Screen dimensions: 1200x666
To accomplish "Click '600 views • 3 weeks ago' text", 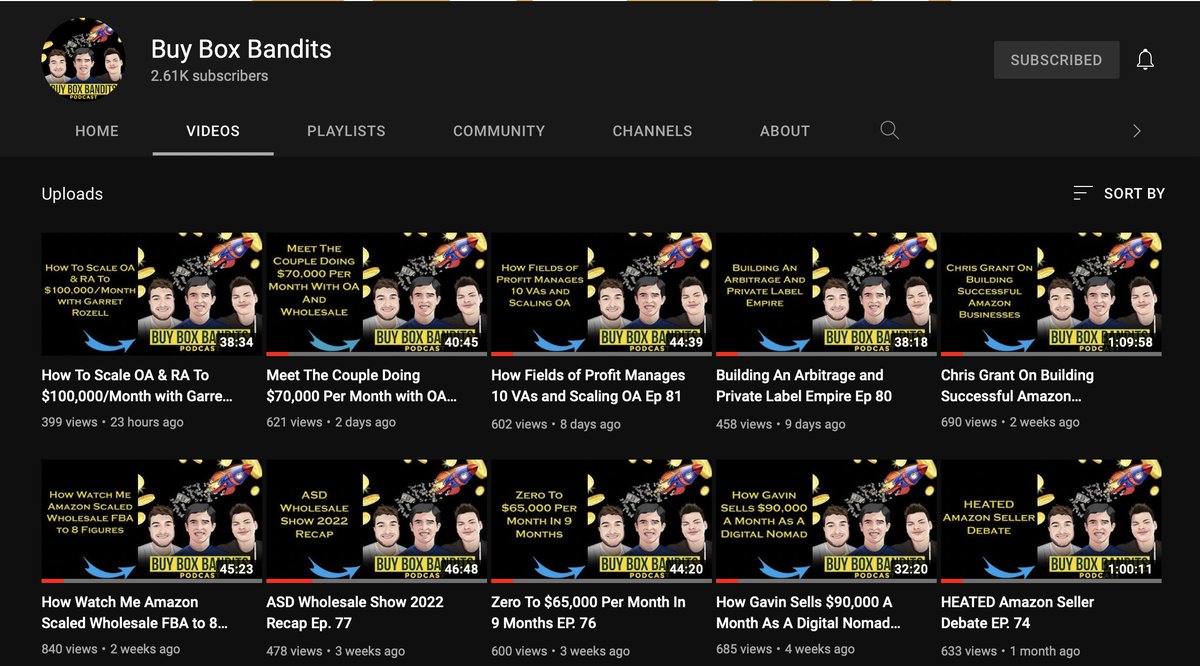I will click(x=560, y=650).
